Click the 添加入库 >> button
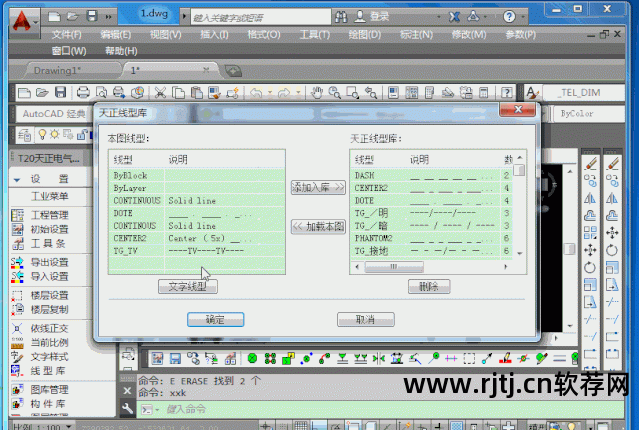This screenshot has width=639, height=430. pyautogui.click(x=318, y=187)
